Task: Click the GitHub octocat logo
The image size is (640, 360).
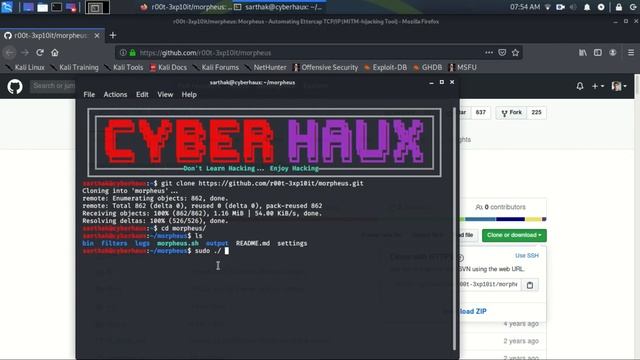Action: pyautogui.click(x=15, y=87)
